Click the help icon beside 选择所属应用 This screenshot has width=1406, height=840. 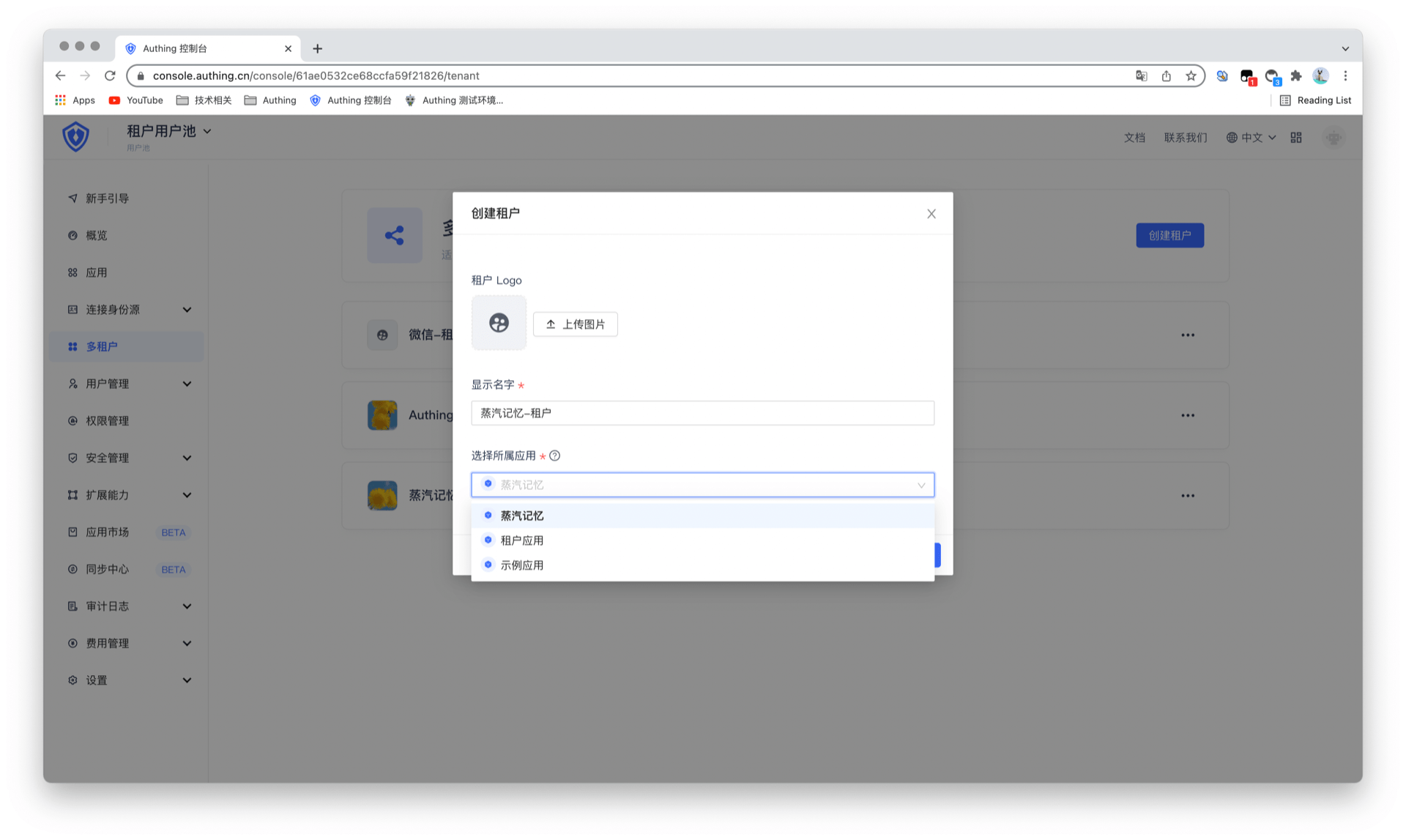555,456
